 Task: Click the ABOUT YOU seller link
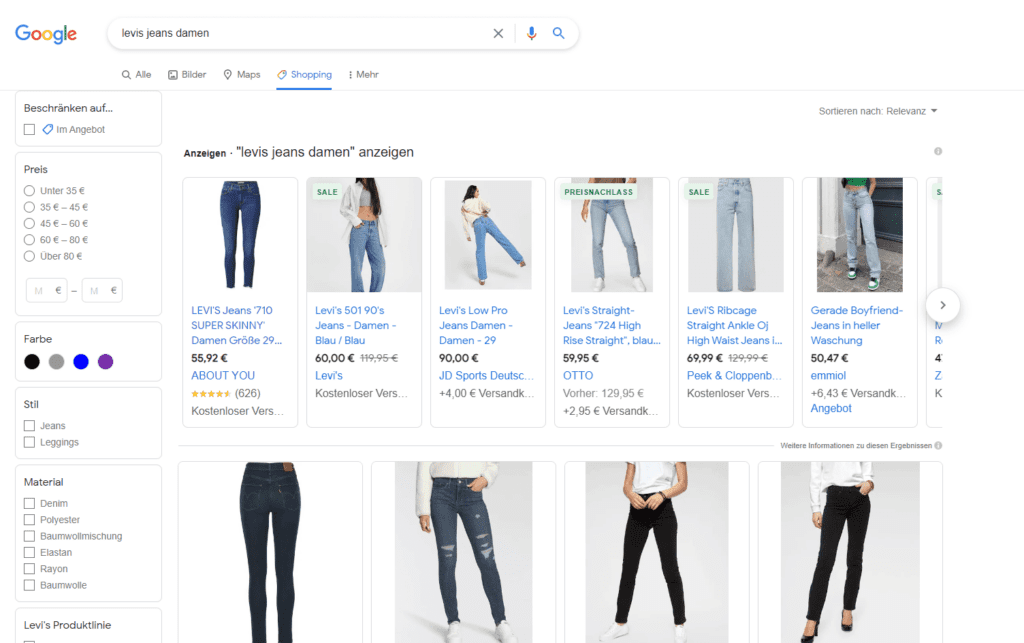(x=223, y=375)
